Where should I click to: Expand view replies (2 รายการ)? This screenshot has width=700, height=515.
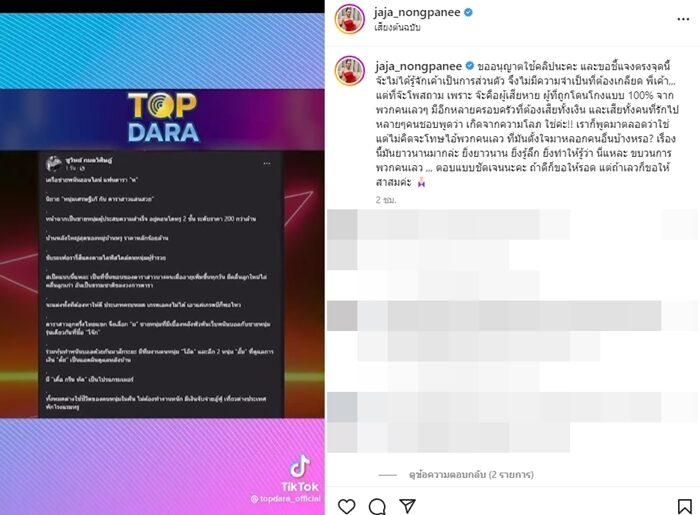tap(471, 474)
